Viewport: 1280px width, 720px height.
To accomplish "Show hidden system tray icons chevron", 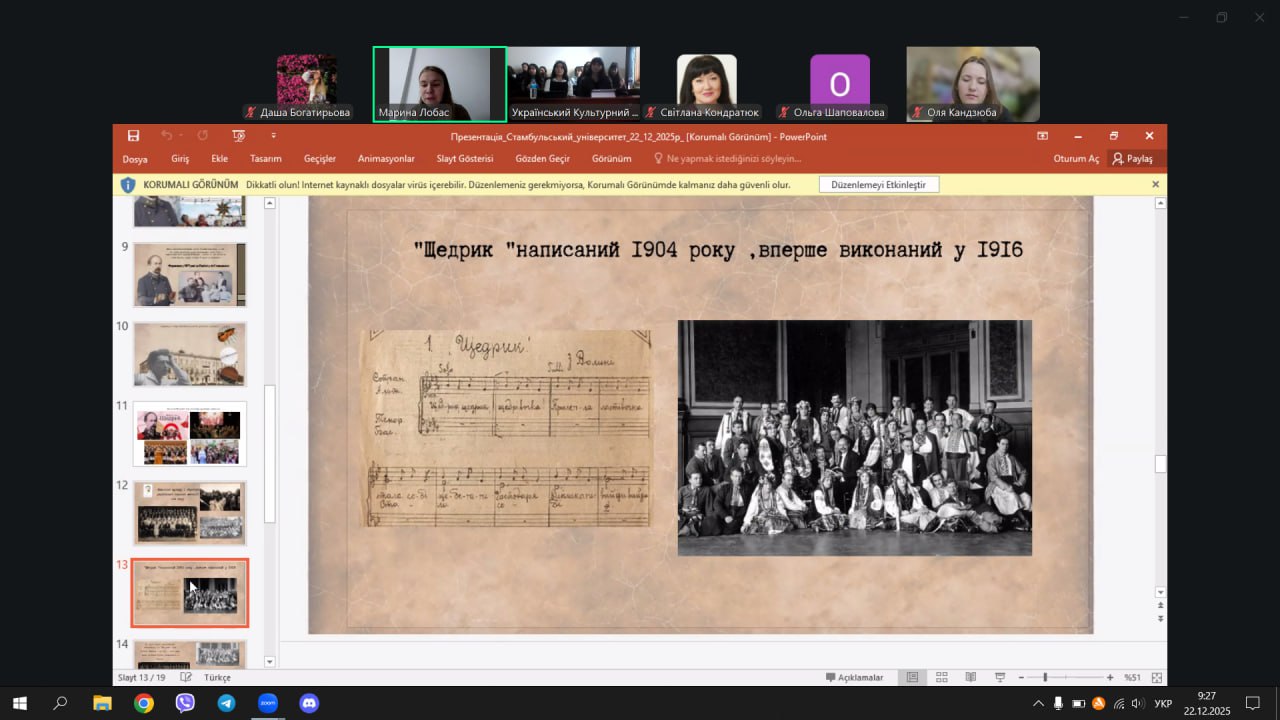I will pos(1038,703).
